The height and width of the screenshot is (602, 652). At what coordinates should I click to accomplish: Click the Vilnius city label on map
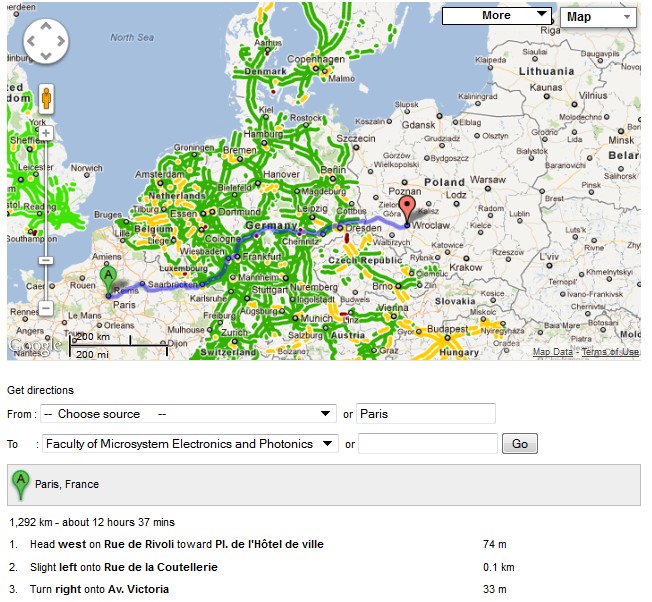point(593,96)
